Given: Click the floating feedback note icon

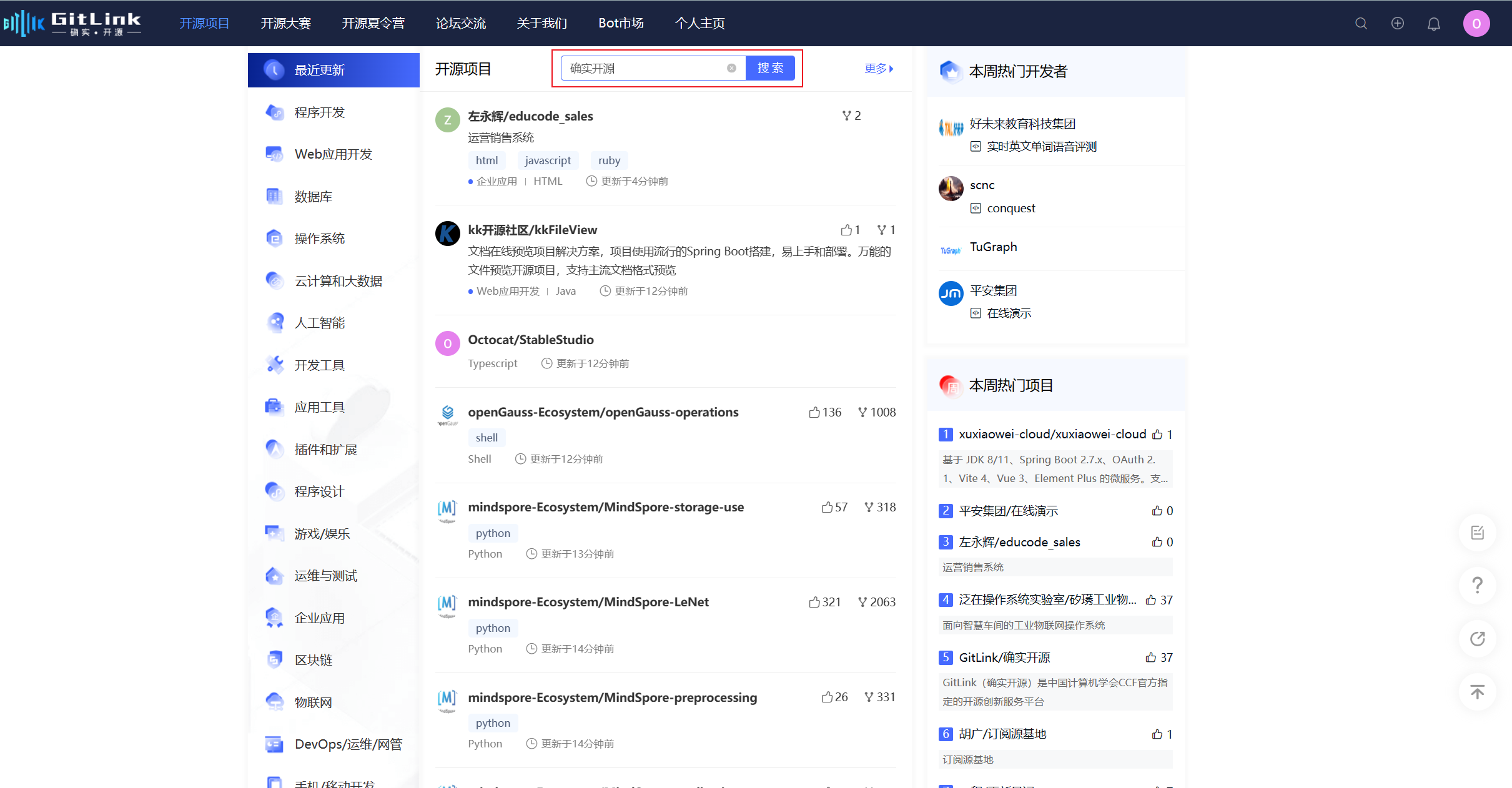Looking at the screenshot, I should [1477, 533].
